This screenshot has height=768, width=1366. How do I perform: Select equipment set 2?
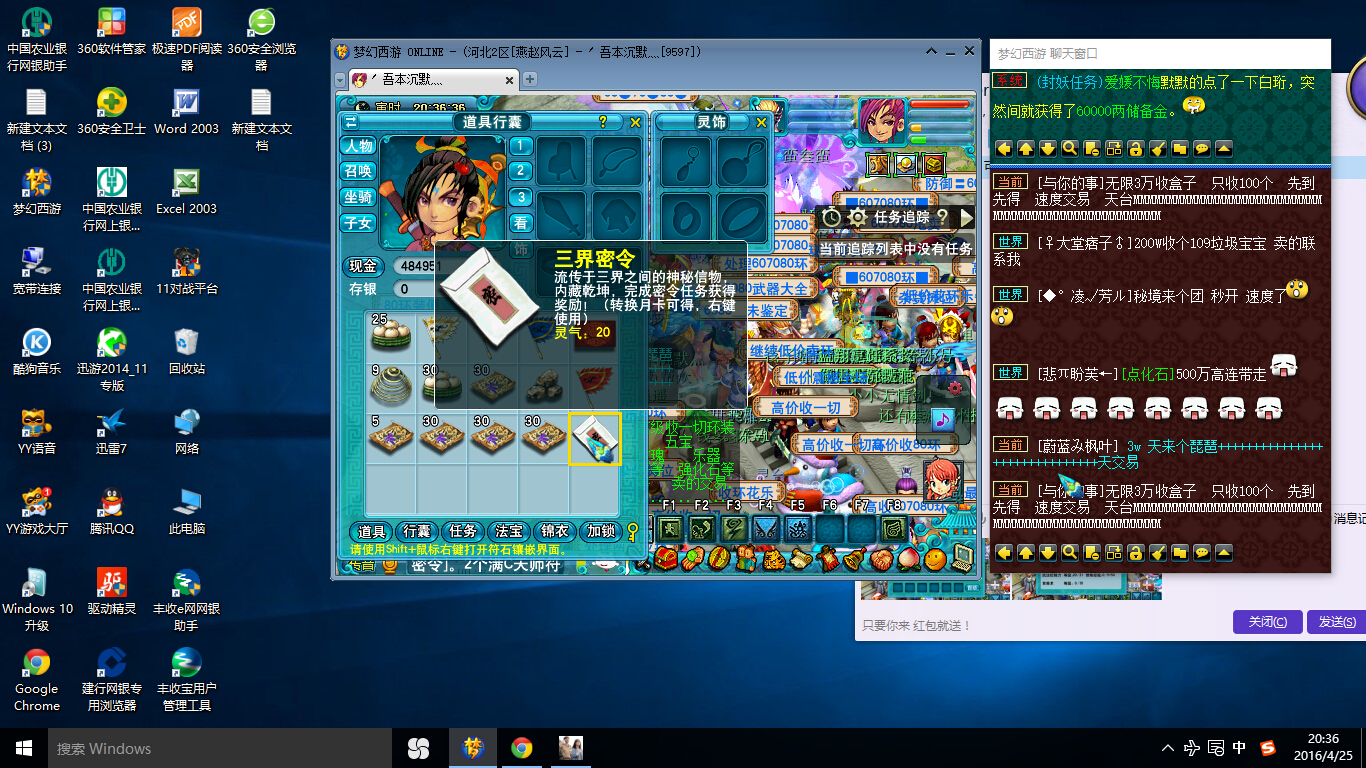520,172
